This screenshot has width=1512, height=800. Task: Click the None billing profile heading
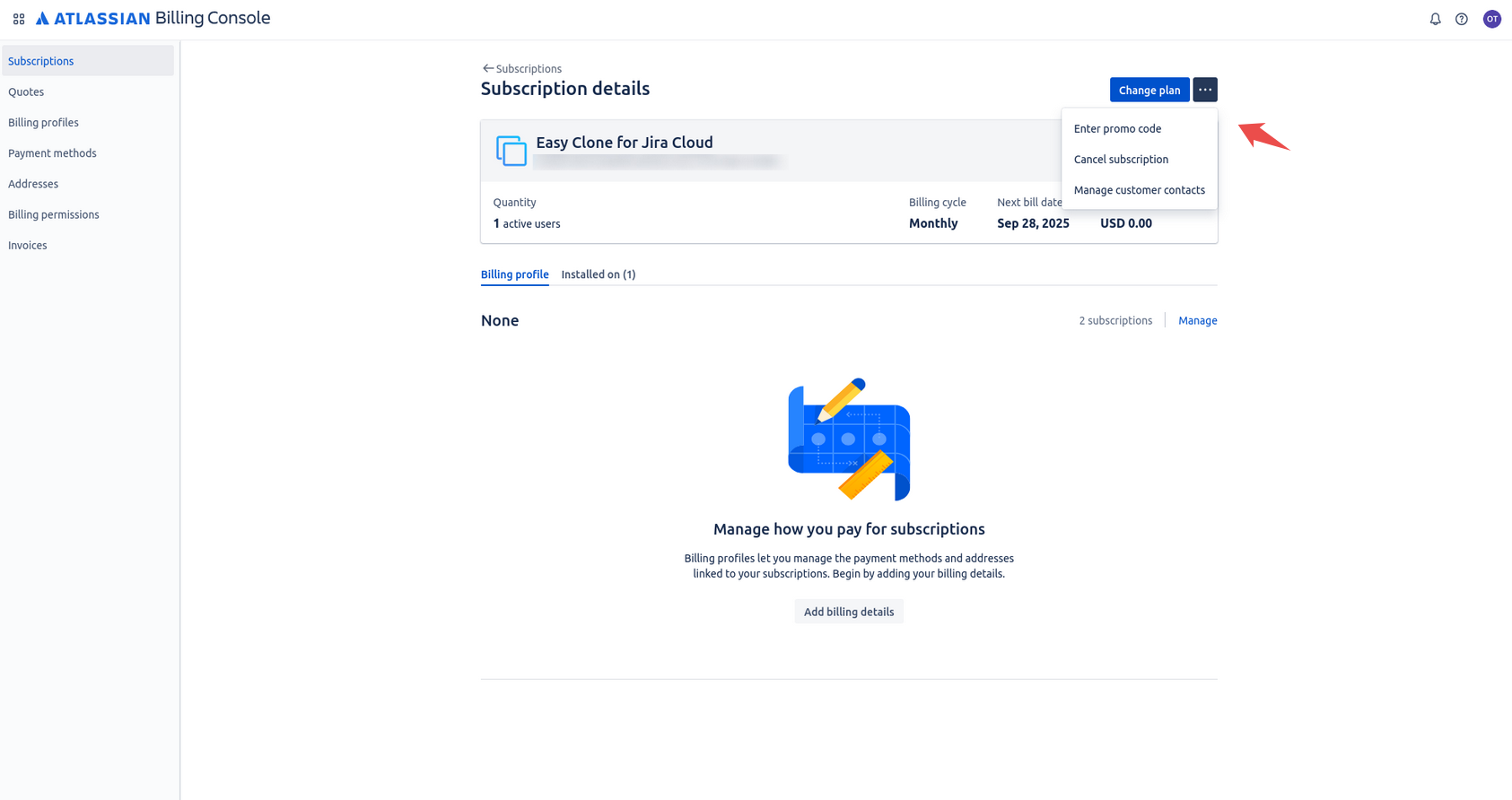(500, 320)
